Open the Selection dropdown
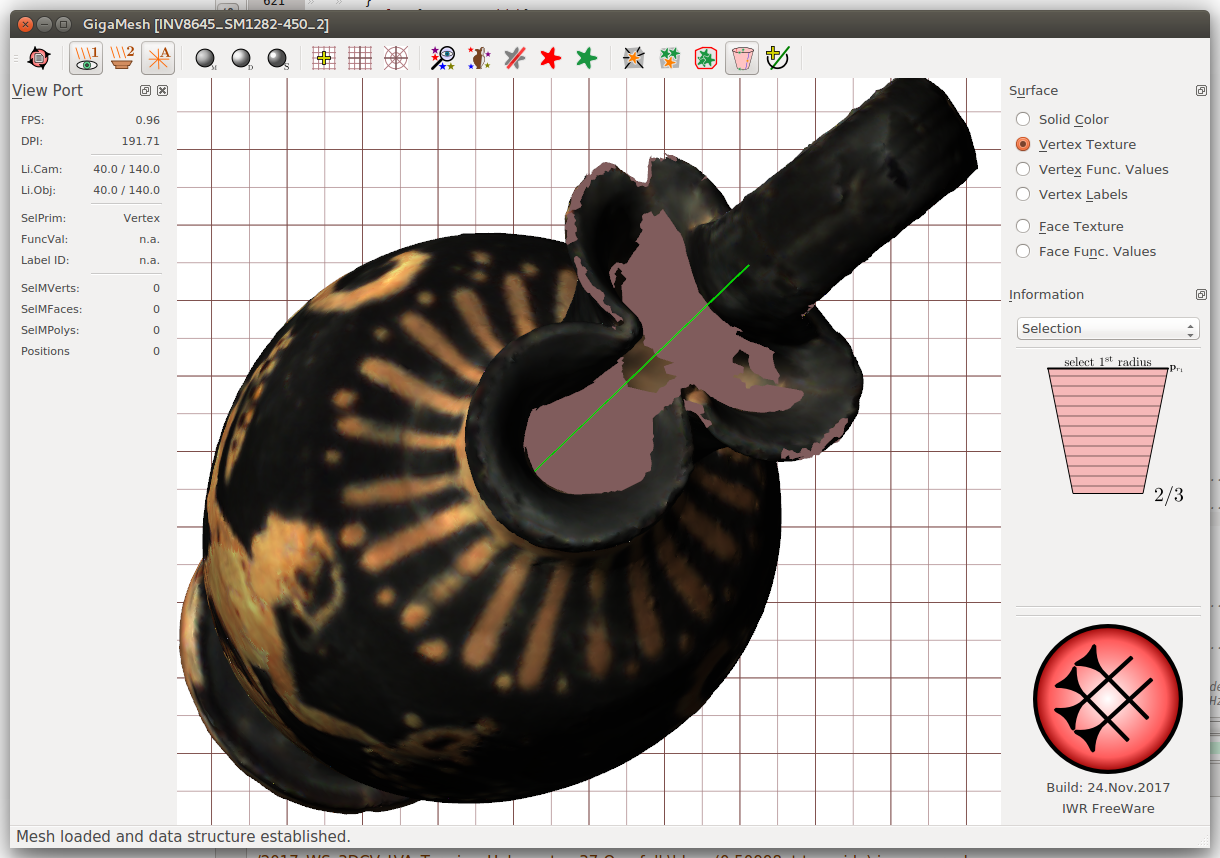Screen dimensions: 1220x858 pyautogui.click(x=1108, y=328)
